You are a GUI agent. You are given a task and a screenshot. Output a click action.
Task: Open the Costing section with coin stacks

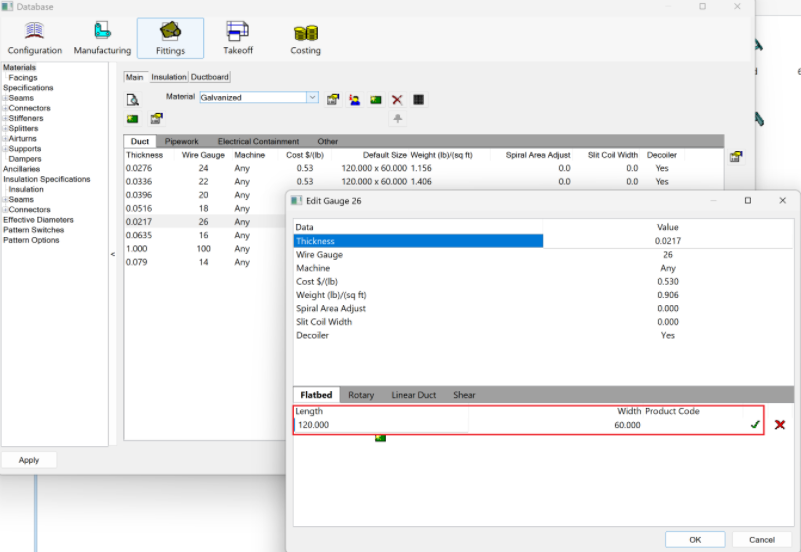click(305, 38)
